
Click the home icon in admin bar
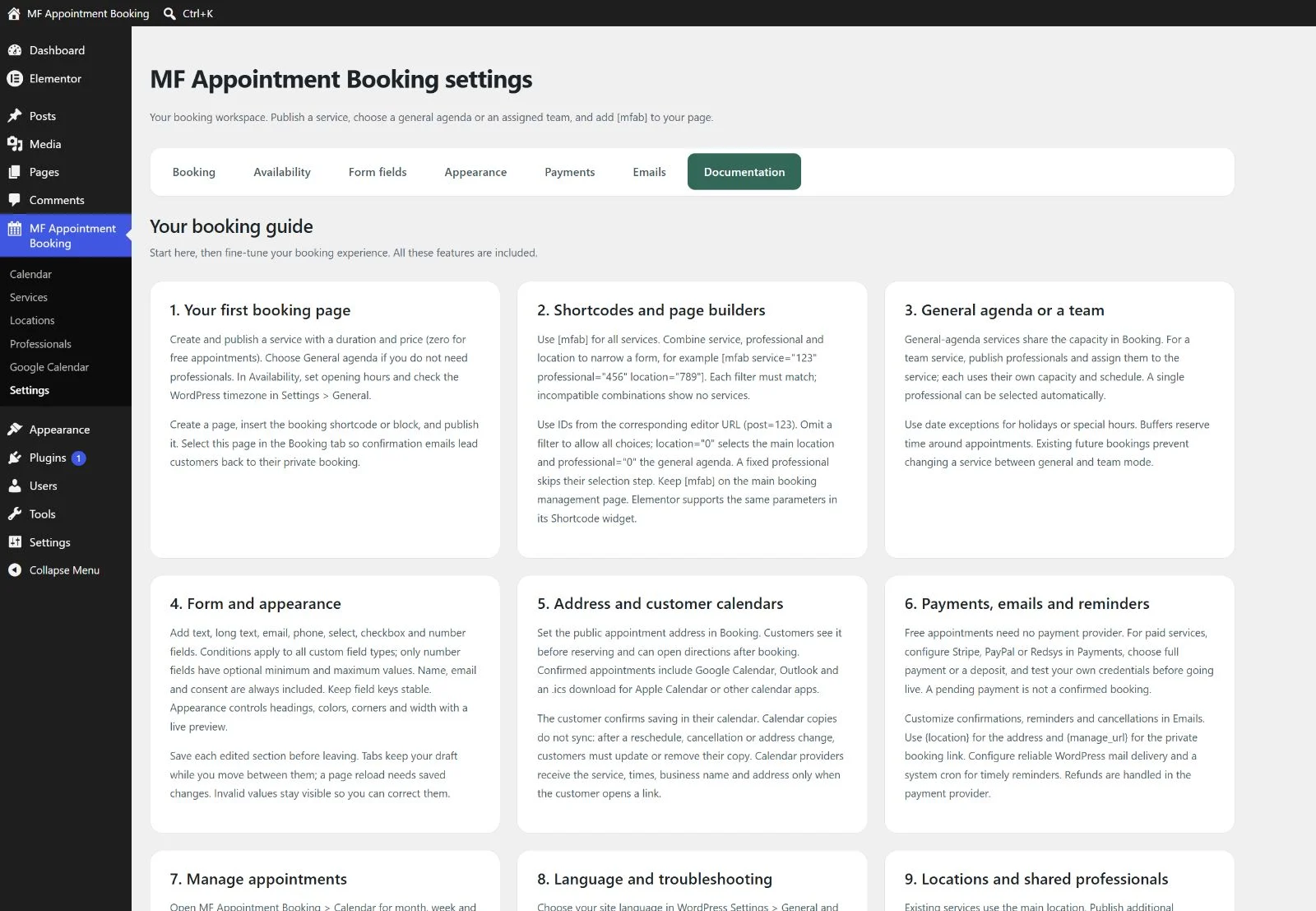coord(14,13)
